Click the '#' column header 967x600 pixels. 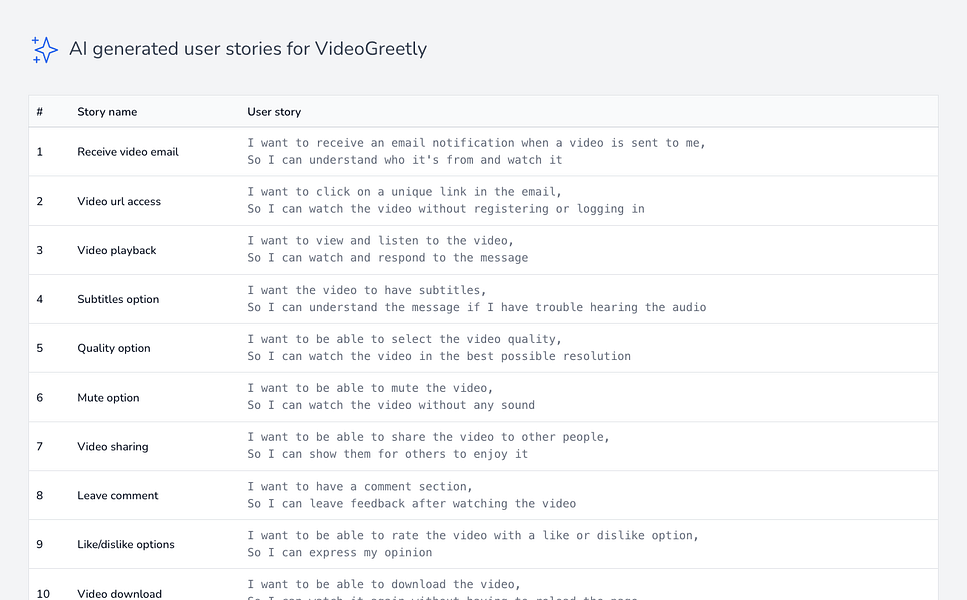pyautogui.click(x=40, y=112)
